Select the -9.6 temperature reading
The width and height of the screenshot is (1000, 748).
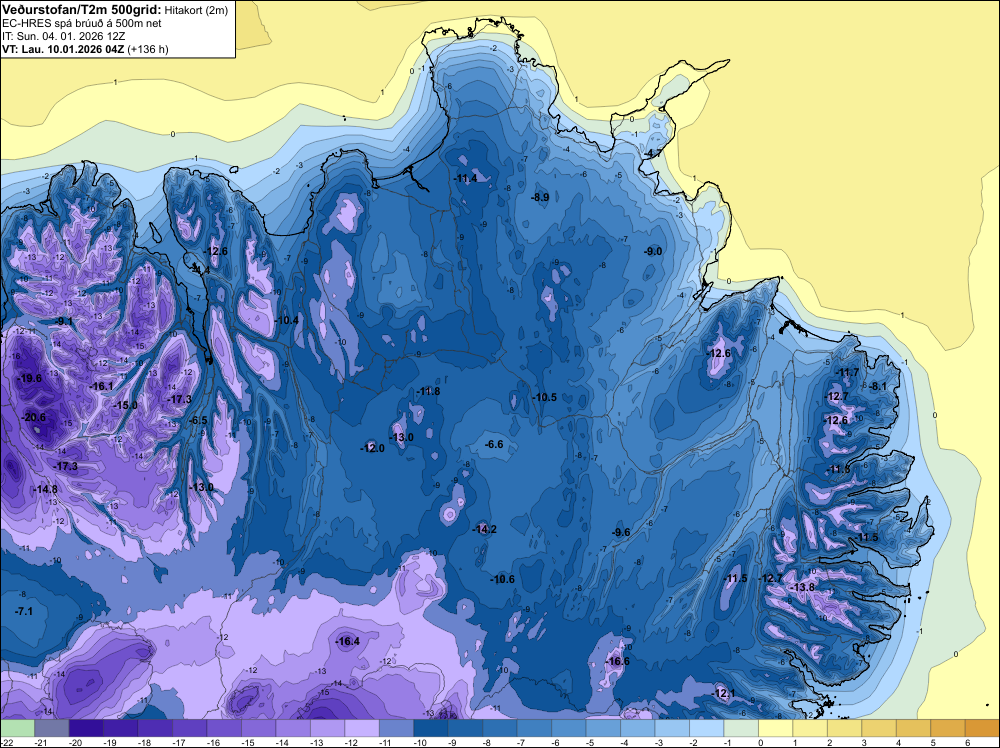tap(621, 532)
